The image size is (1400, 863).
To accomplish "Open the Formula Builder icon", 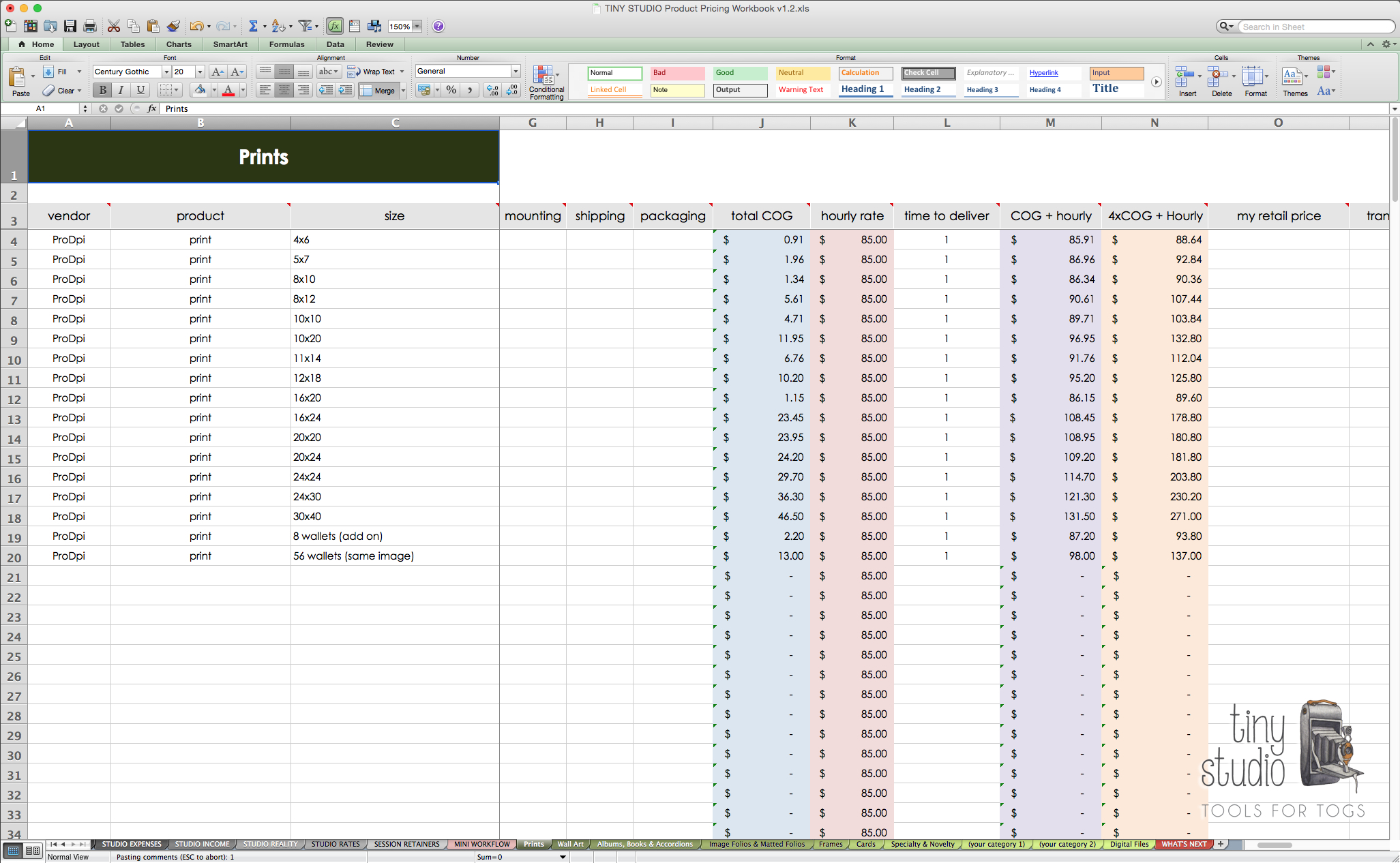I will [x=334, y=26].
